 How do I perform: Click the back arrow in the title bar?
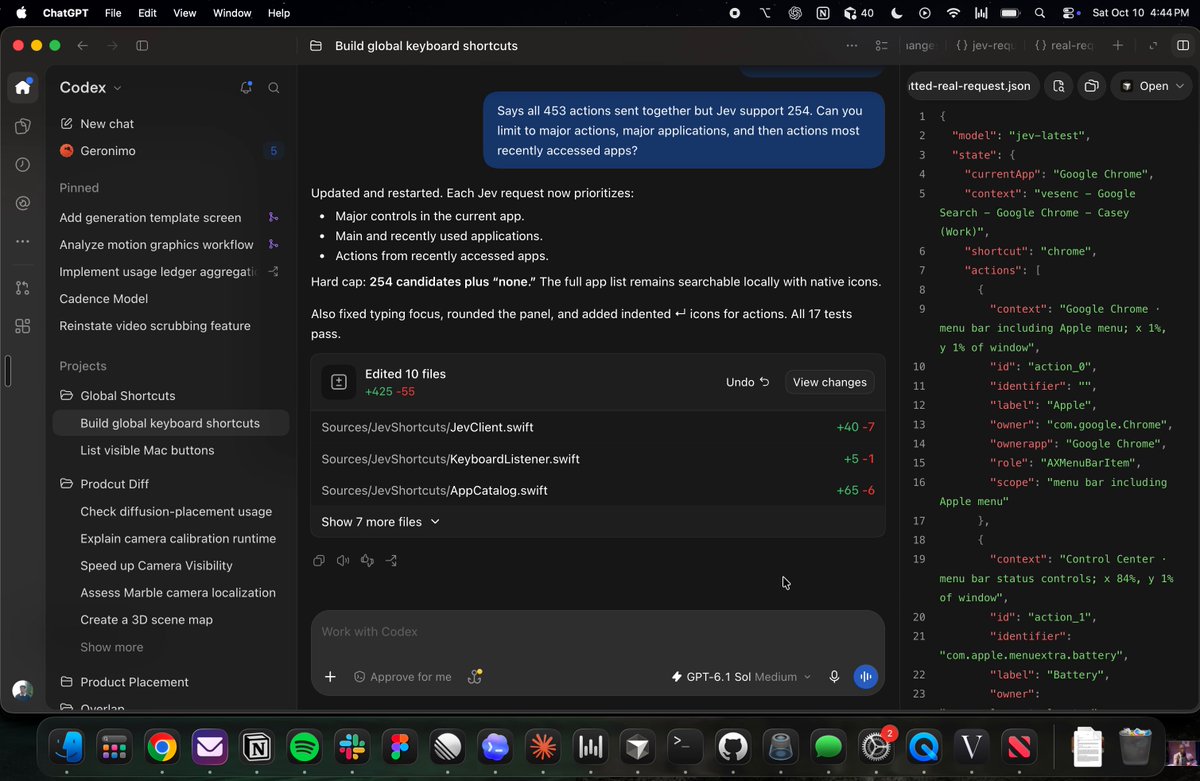83,46
